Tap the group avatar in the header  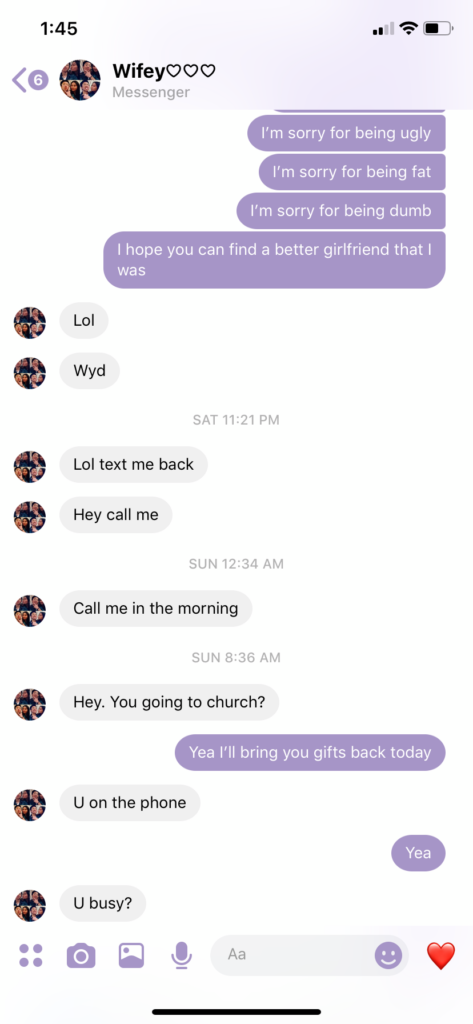point(80,80)
